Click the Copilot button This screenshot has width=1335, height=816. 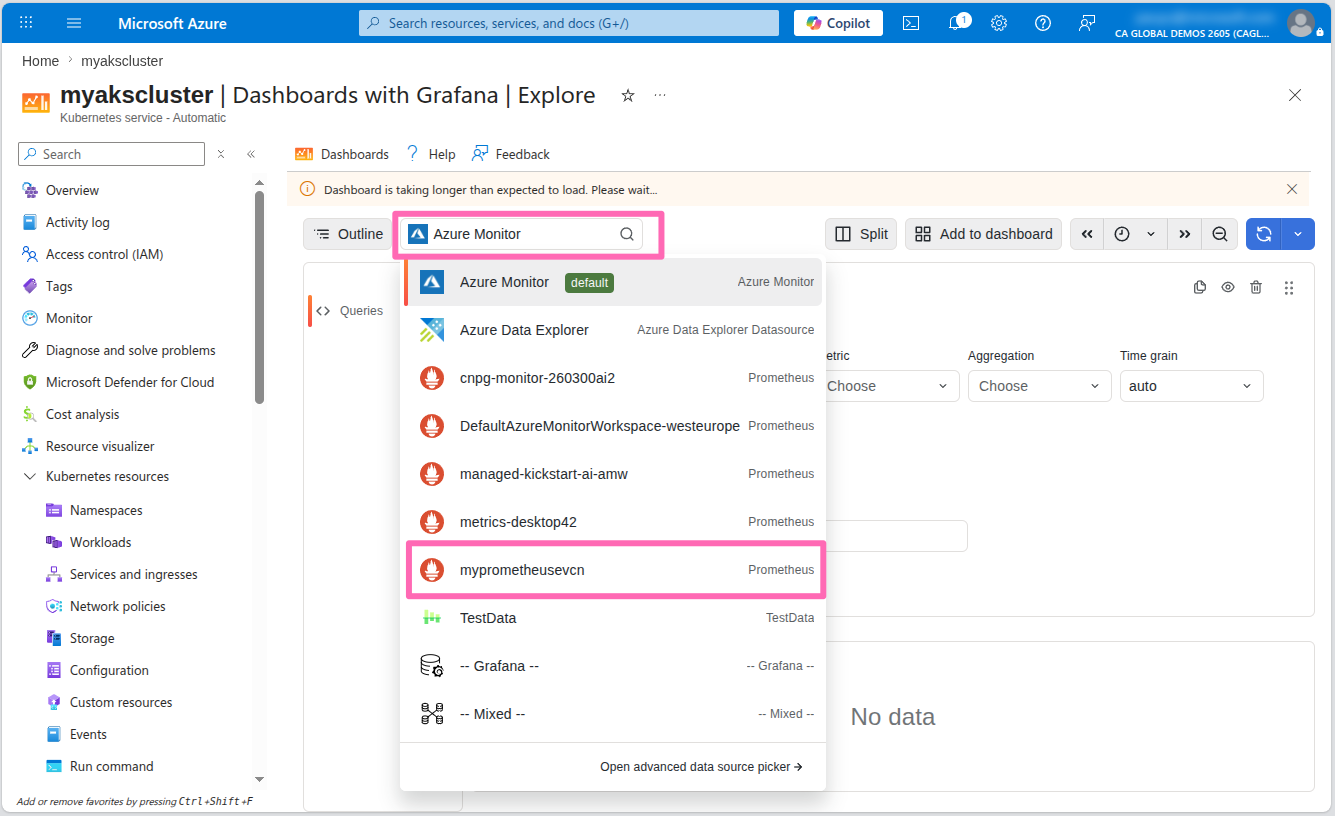838,23
